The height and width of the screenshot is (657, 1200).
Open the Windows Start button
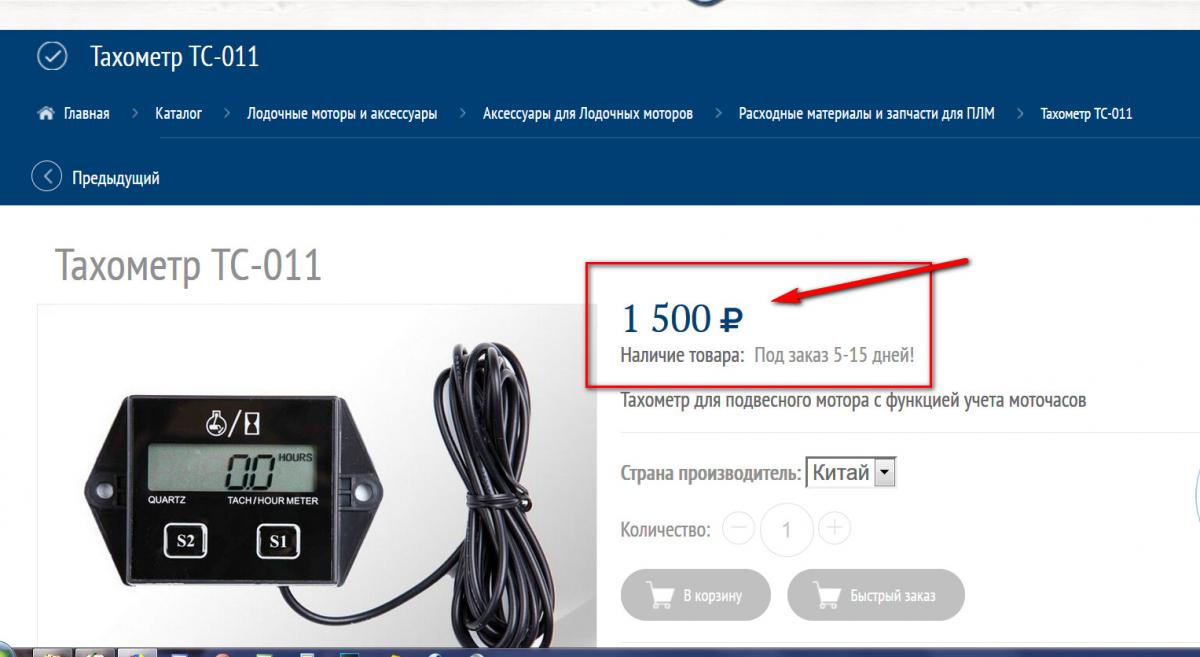(x=8, y=649)
